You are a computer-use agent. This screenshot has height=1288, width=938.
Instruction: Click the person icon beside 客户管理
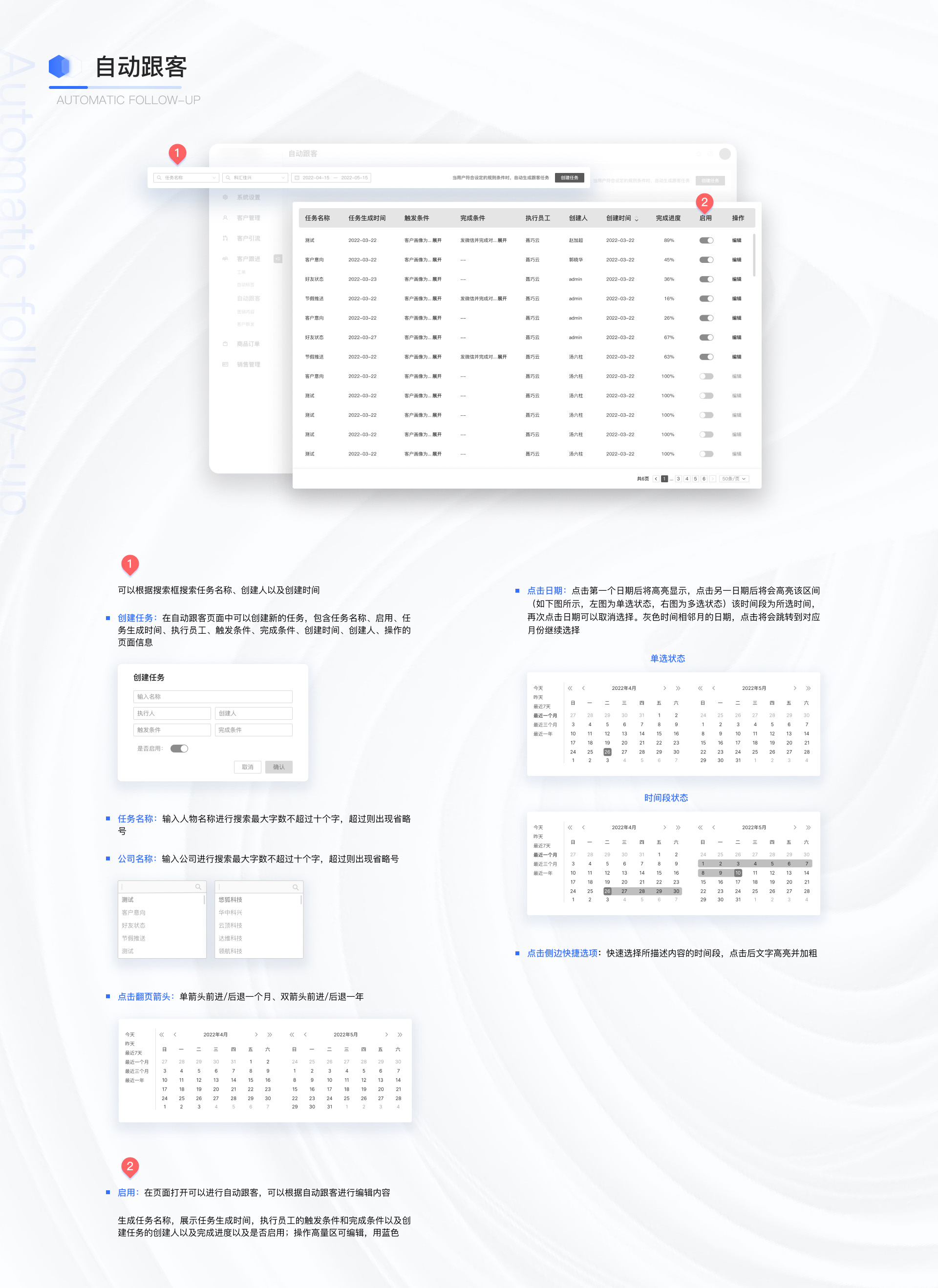click(x=225, y=217)
